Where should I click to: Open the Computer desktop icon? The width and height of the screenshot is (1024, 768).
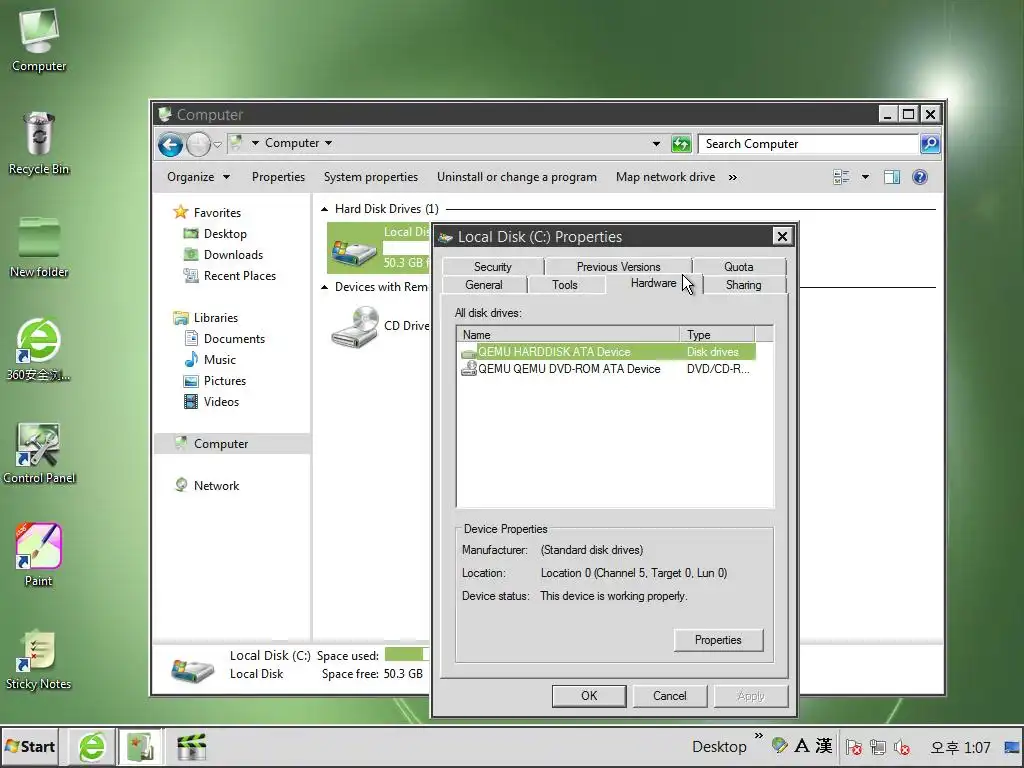[x=39, y=39]
